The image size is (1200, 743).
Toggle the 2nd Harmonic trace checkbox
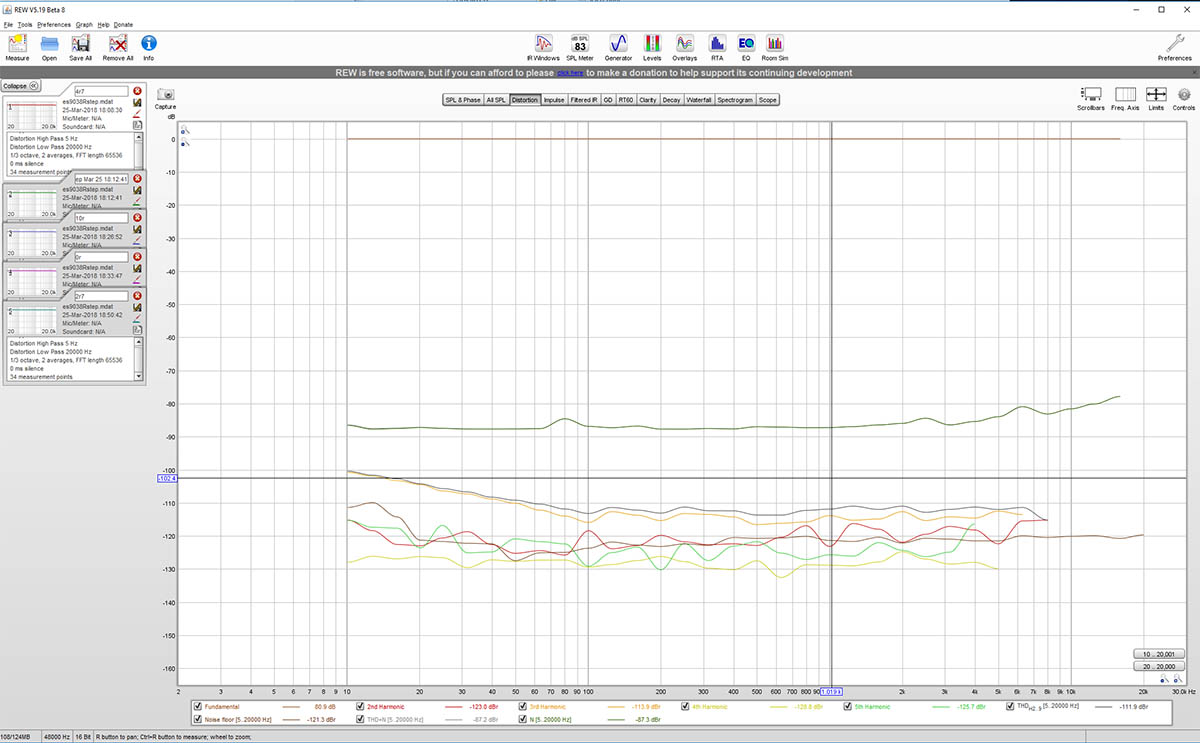358,706
